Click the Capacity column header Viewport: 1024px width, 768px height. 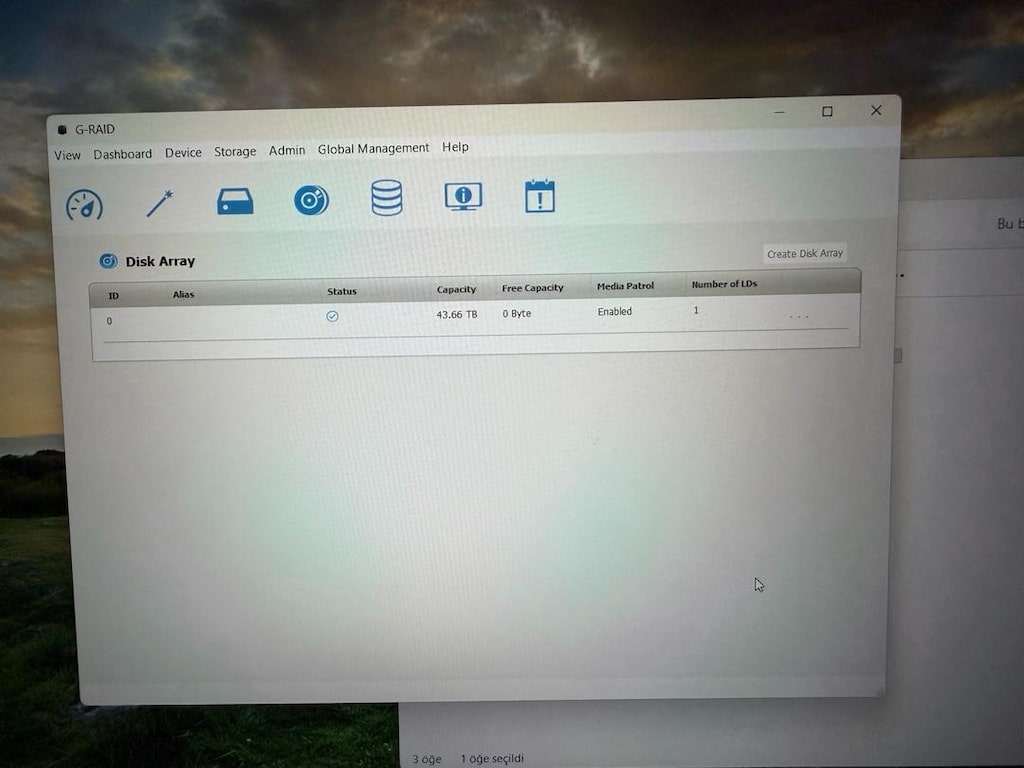point(456,289)
